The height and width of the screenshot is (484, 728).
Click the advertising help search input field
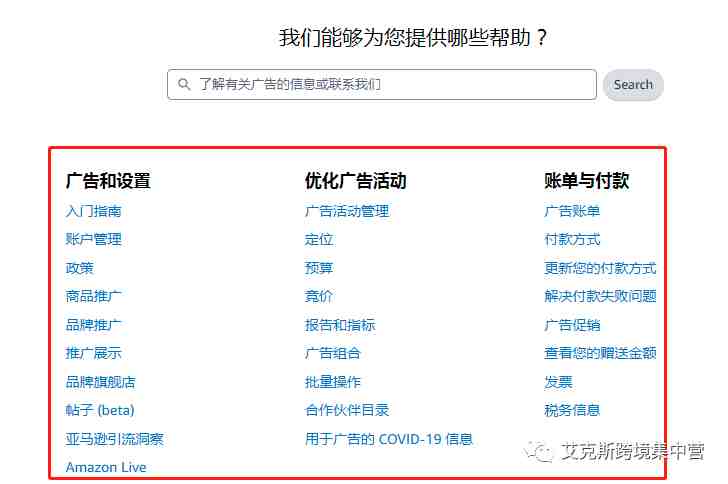pos(382,85)
